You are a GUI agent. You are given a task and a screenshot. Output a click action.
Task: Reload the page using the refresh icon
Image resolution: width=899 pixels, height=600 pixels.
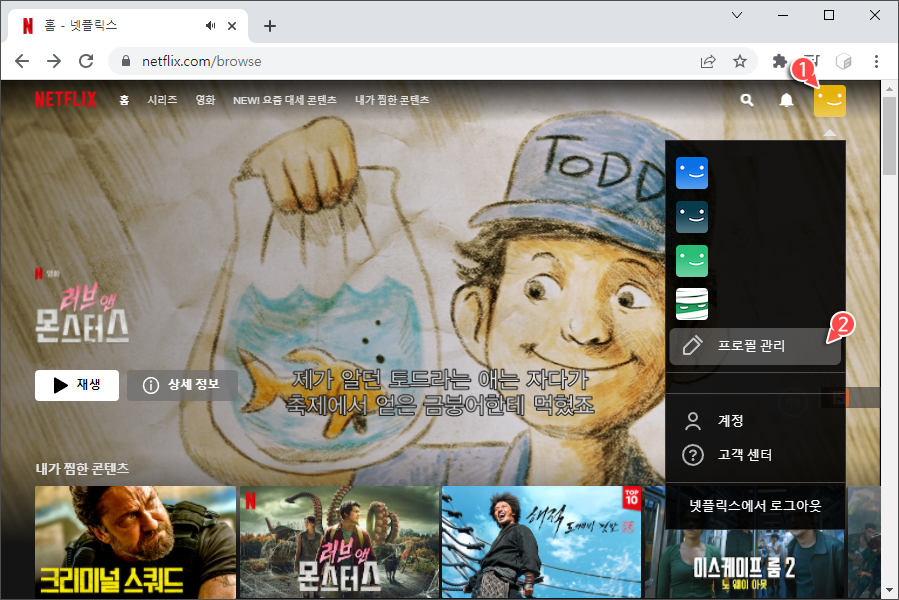coord(85,61)
